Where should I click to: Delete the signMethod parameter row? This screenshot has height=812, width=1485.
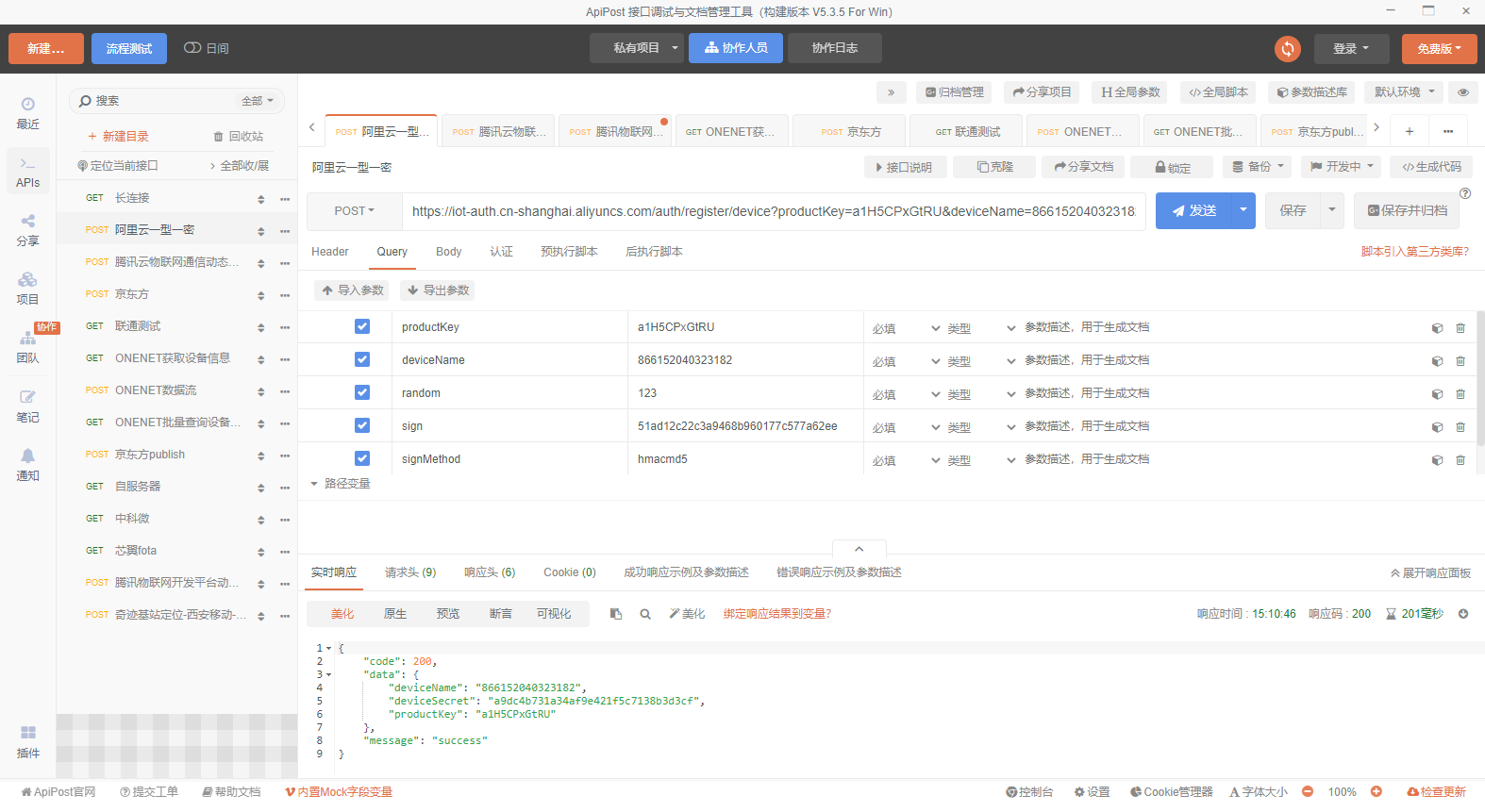1460,460
